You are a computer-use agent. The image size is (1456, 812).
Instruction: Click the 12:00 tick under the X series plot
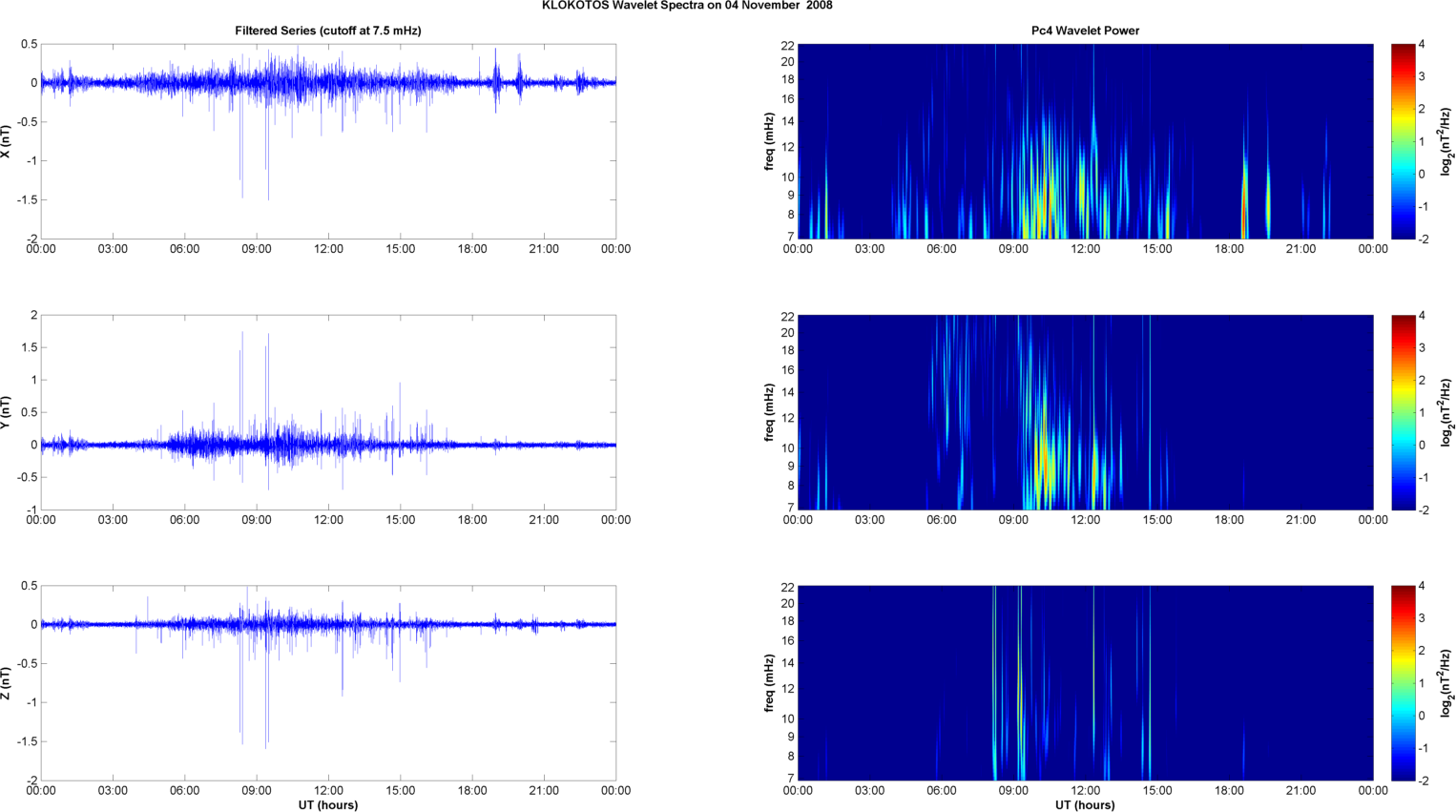pyautogui.click(x=328, y=249)
